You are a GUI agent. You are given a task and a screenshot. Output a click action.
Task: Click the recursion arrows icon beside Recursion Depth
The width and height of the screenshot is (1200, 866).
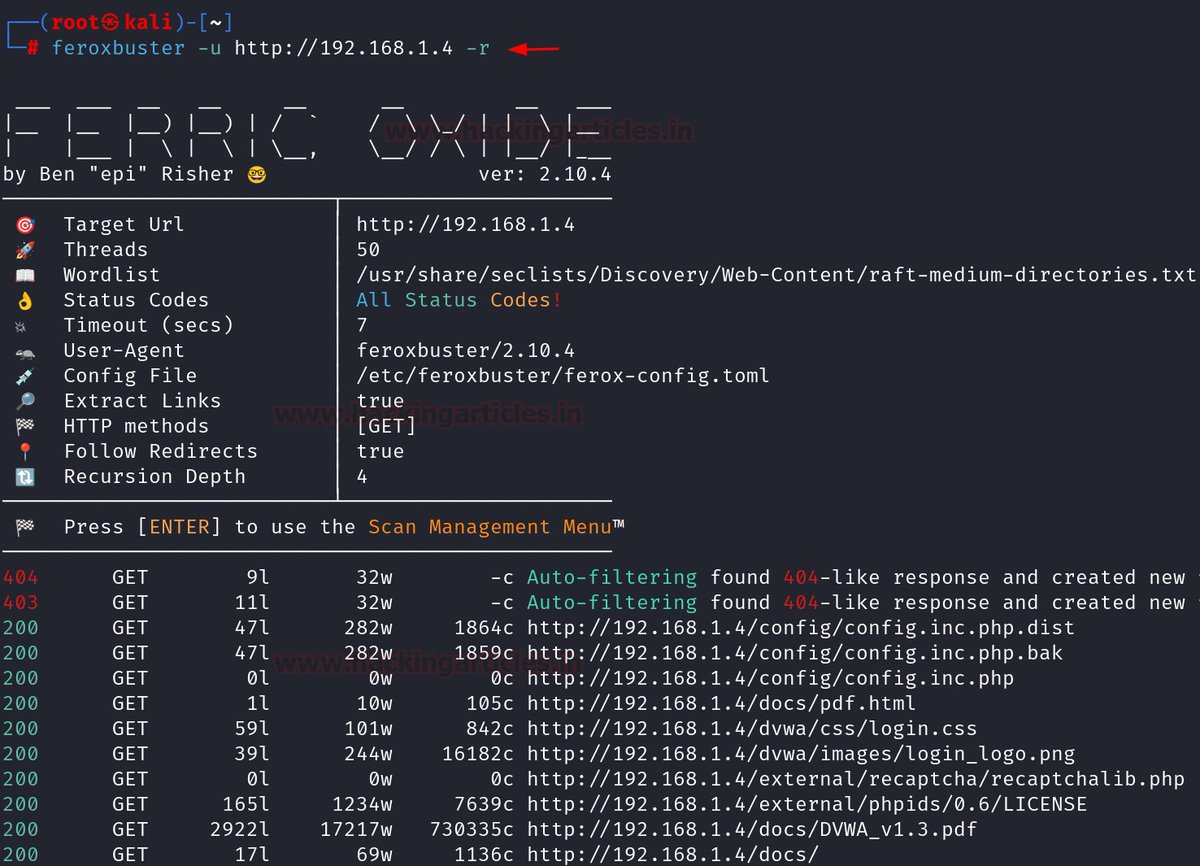(25, 476)
